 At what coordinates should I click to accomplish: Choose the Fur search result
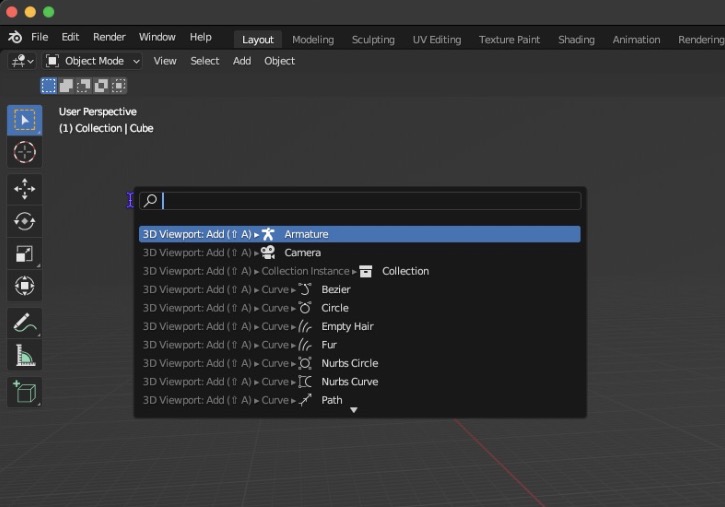click(360, 345)
